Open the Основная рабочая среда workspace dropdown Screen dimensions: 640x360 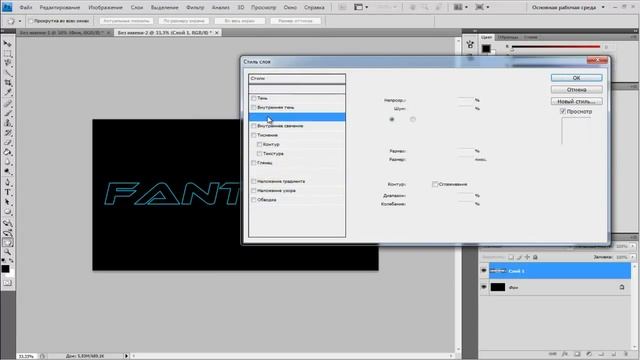click(x=568, y=7)
